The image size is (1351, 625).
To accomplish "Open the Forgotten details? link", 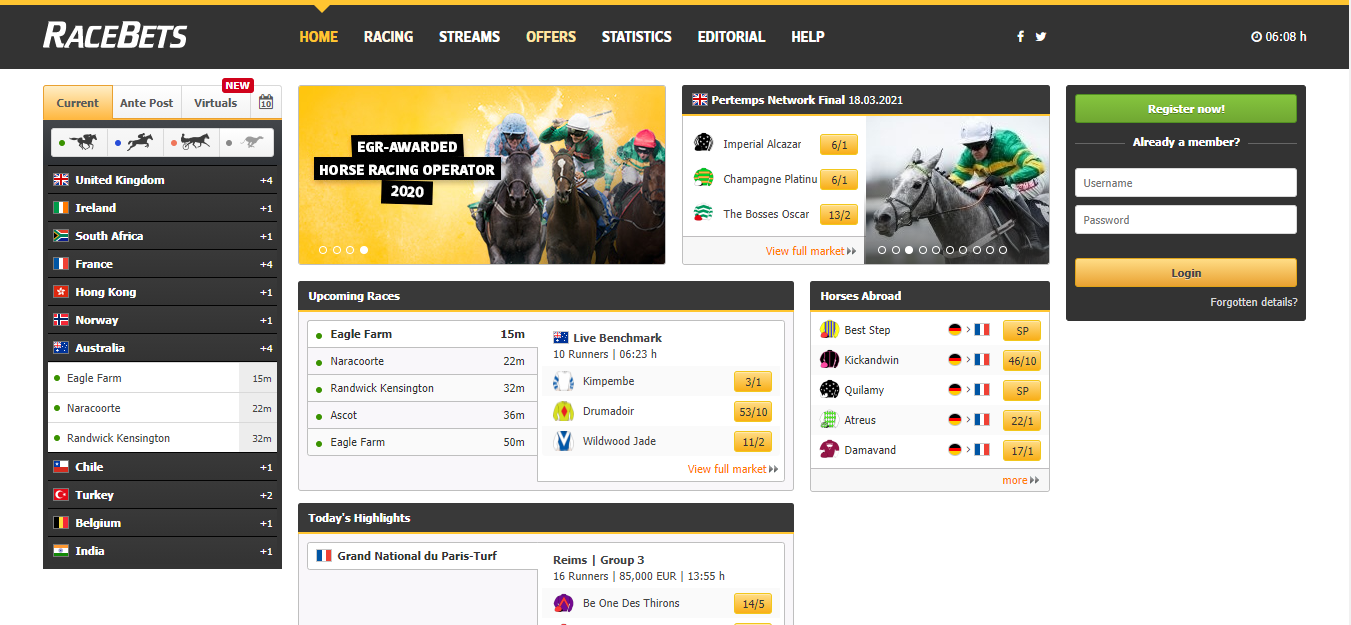I will coord(1254,302).
